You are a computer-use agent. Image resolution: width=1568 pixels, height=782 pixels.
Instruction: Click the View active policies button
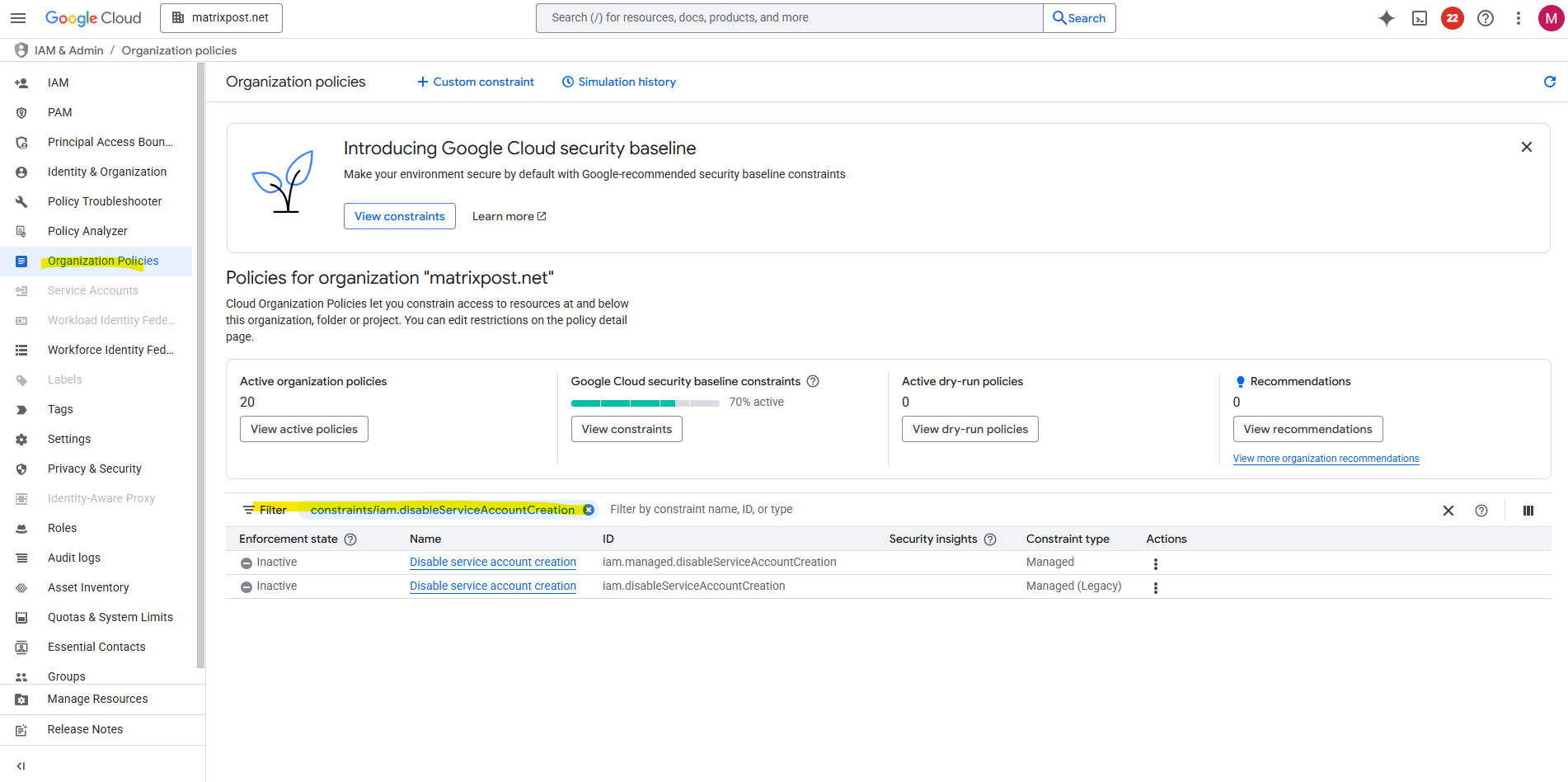[x=304, y=429]
